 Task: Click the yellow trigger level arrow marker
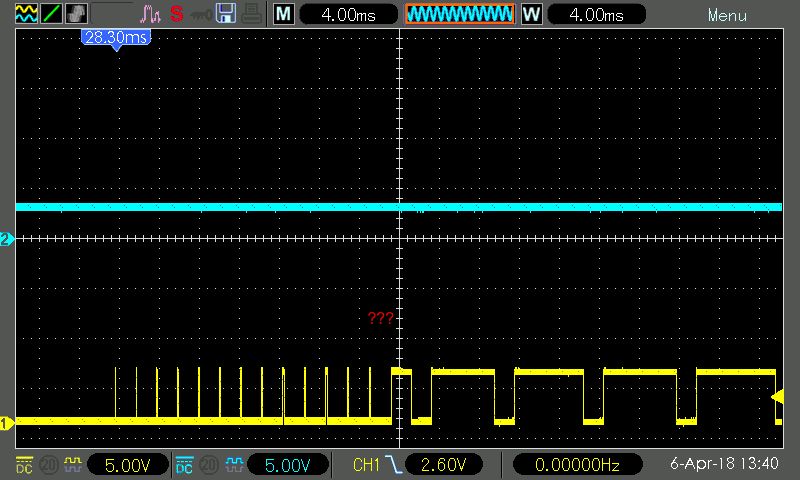(x=776, y=398)
